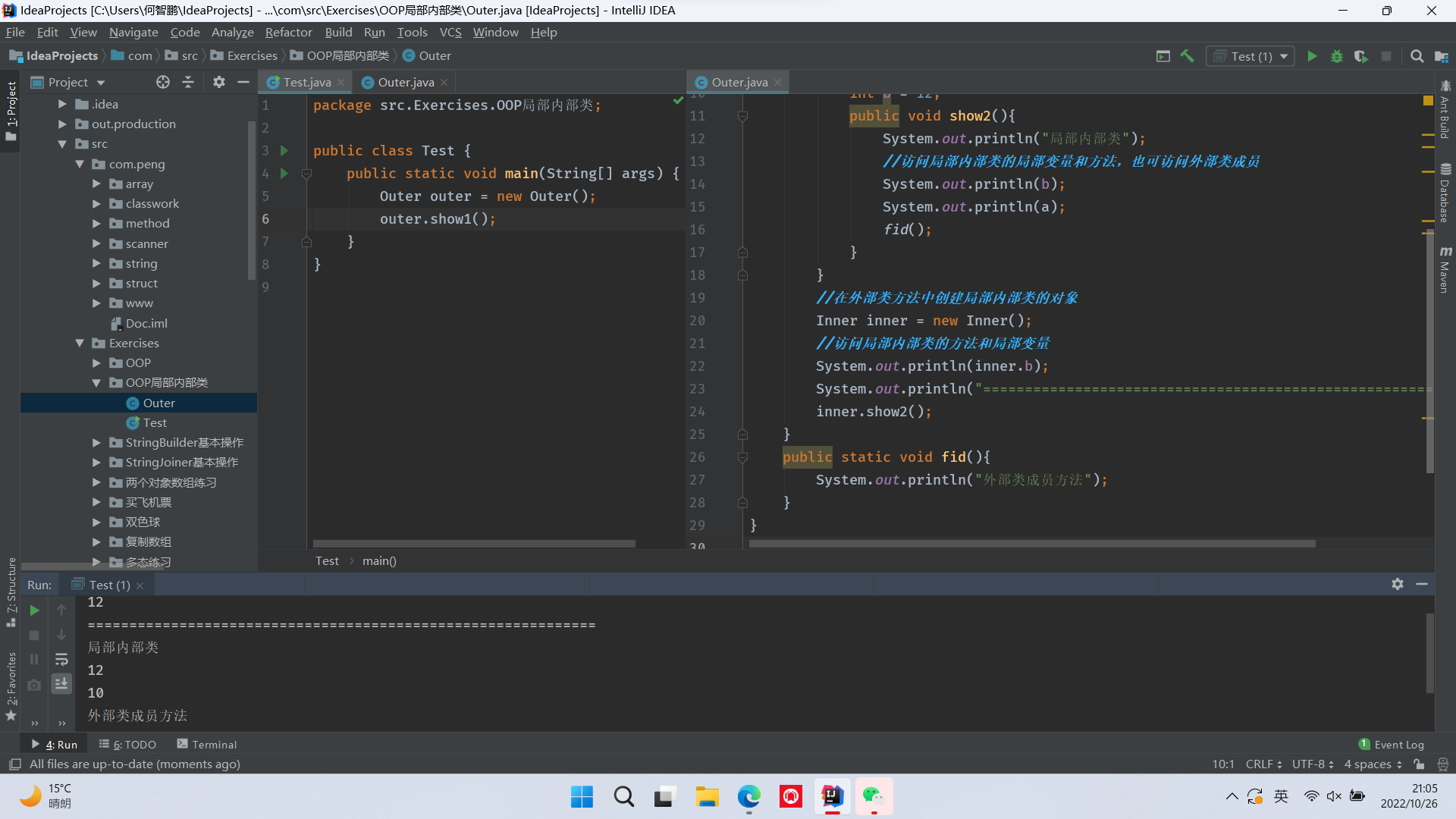Switch to the Test.java editor tab
Image resolution: width=1456 pixels, height=819 pixels.
[306, 82]
